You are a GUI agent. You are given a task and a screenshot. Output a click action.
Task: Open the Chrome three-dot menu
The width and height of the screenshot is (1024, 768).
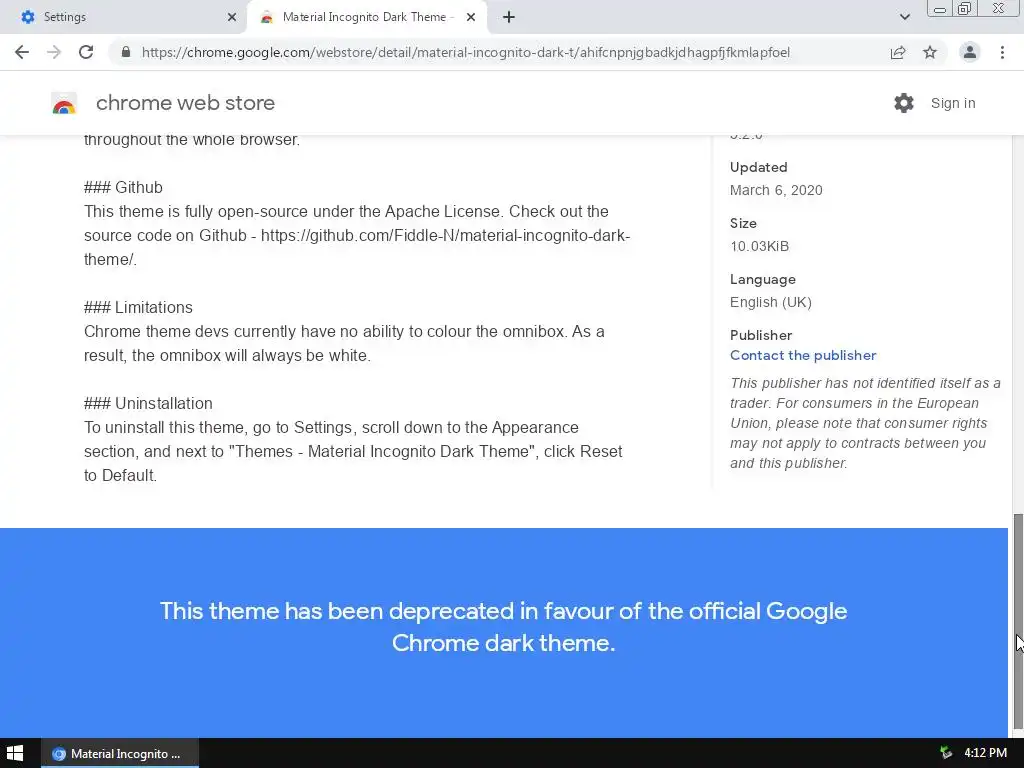(x=1002, y=52)
